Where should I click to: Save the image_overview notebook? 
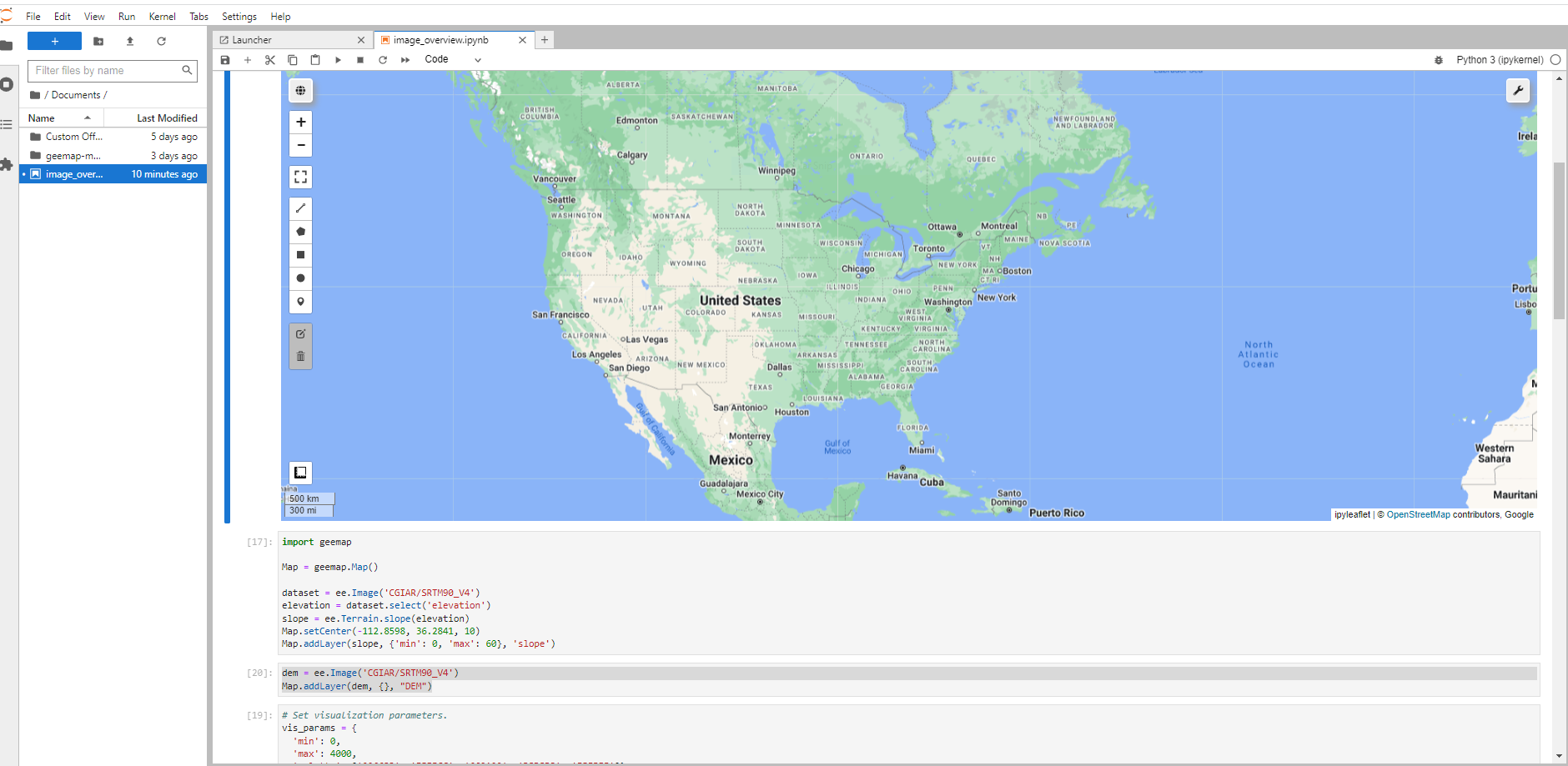click(x=225, y=59)
